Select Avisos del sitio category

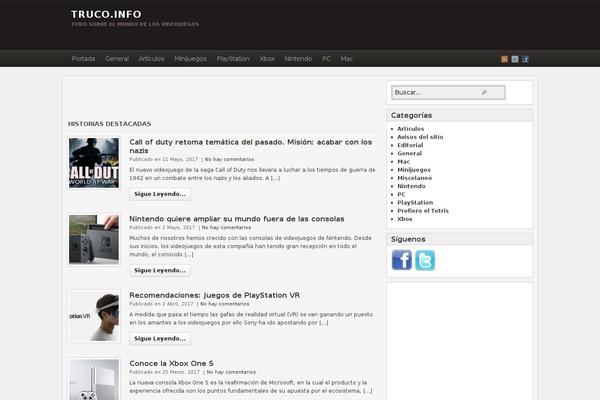pyautogui.click(x=420, y=137)
